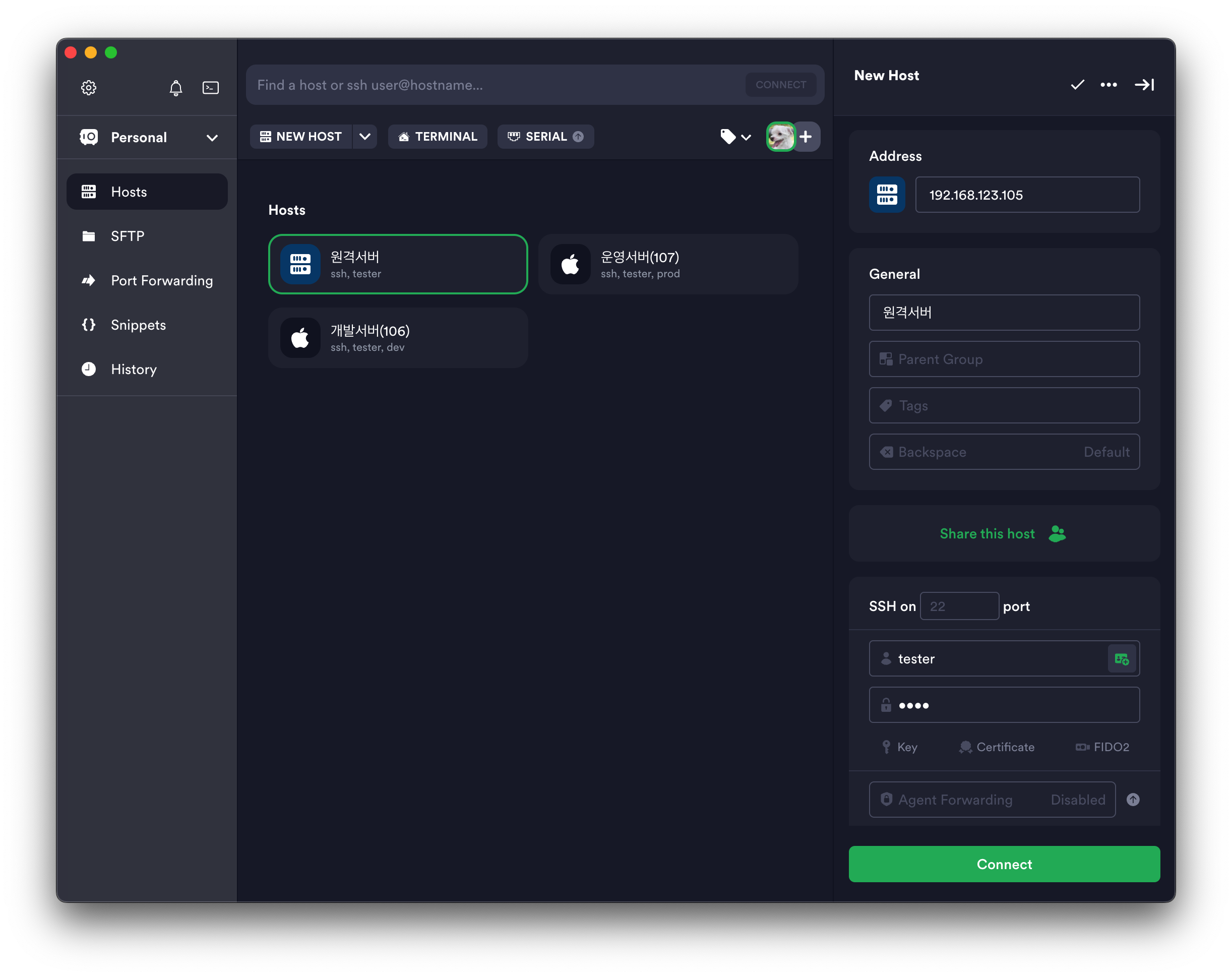Open the NEW HOST dropdown arrow

(x=364, y=137)
